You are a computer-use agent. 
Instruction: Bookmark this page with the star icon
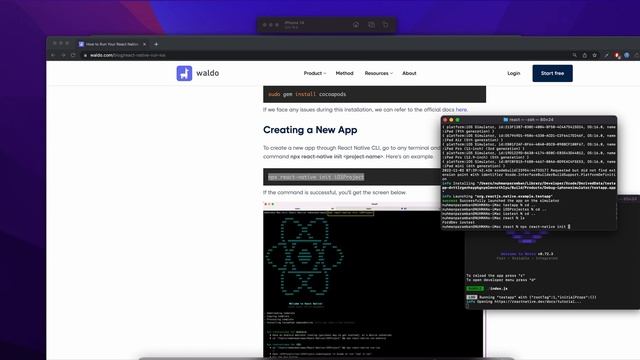coord(595,55)
